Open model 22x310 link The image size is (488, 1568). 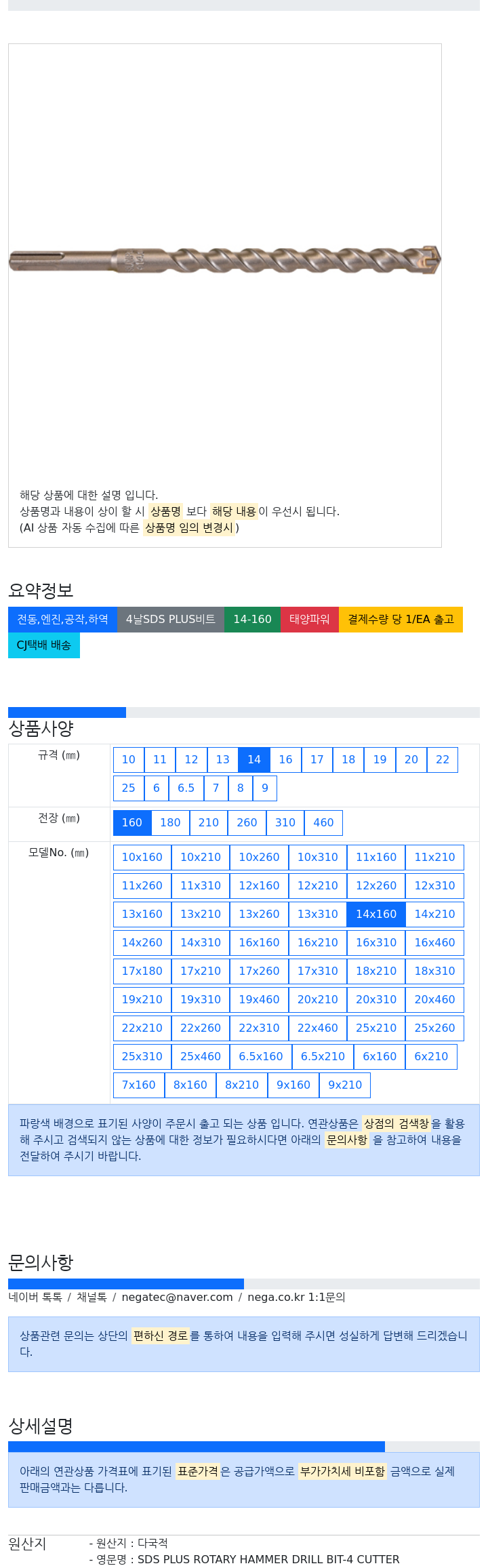coord(259,1028)
